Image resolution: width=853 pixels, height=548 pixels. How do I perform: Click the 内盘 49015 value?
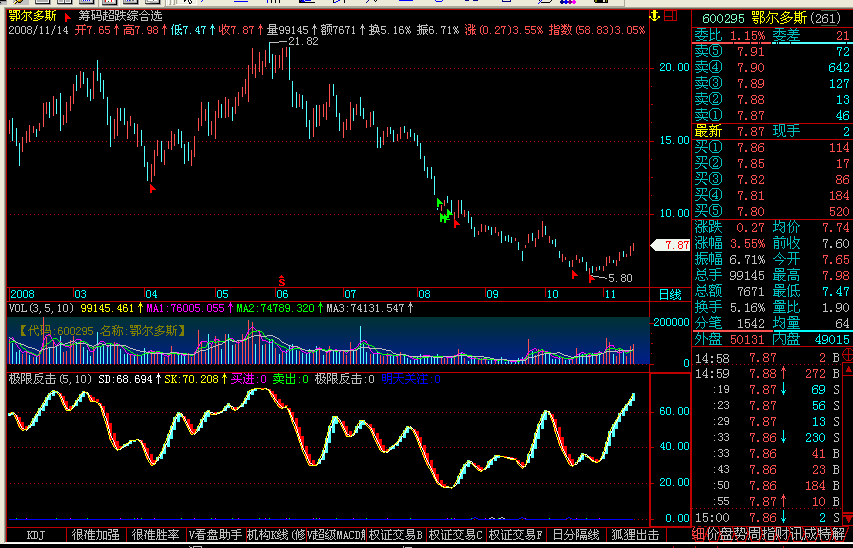pos(831,340)
